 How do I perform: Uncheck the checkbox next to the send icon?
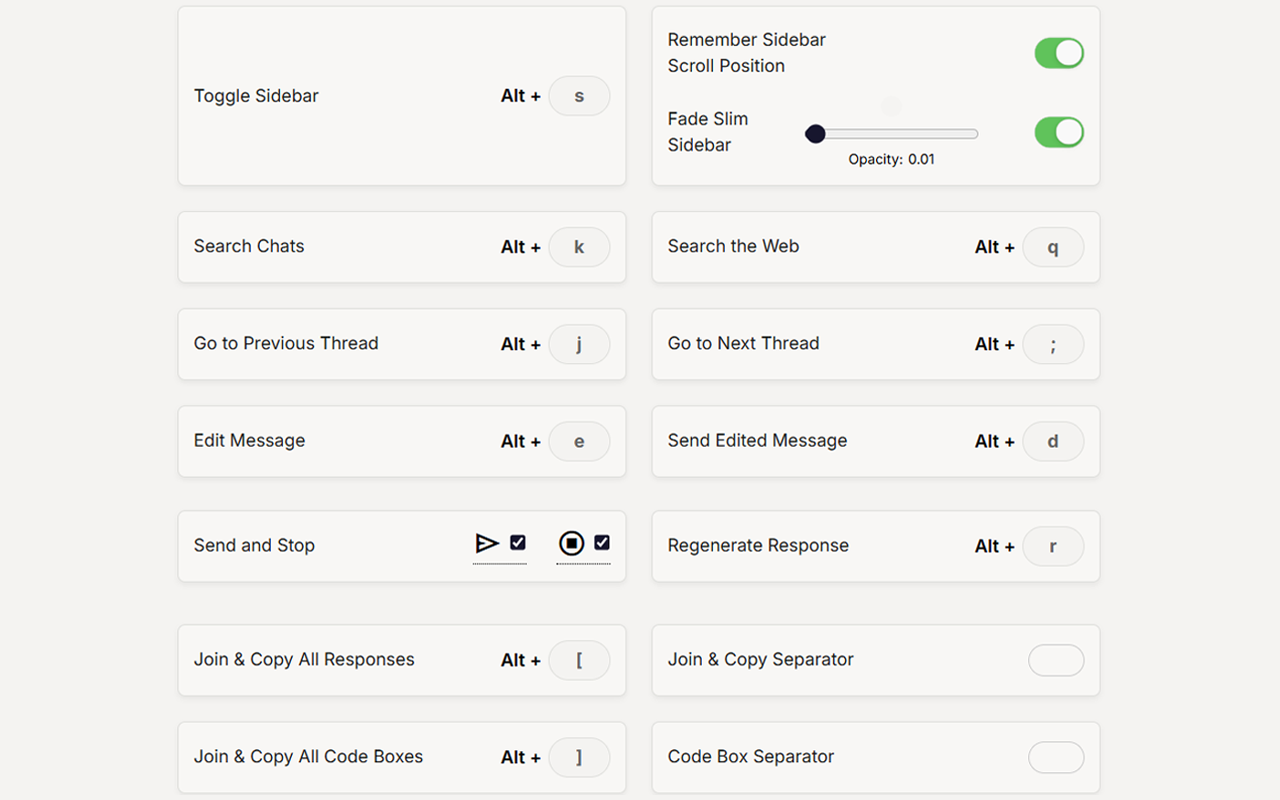point(518,542)
